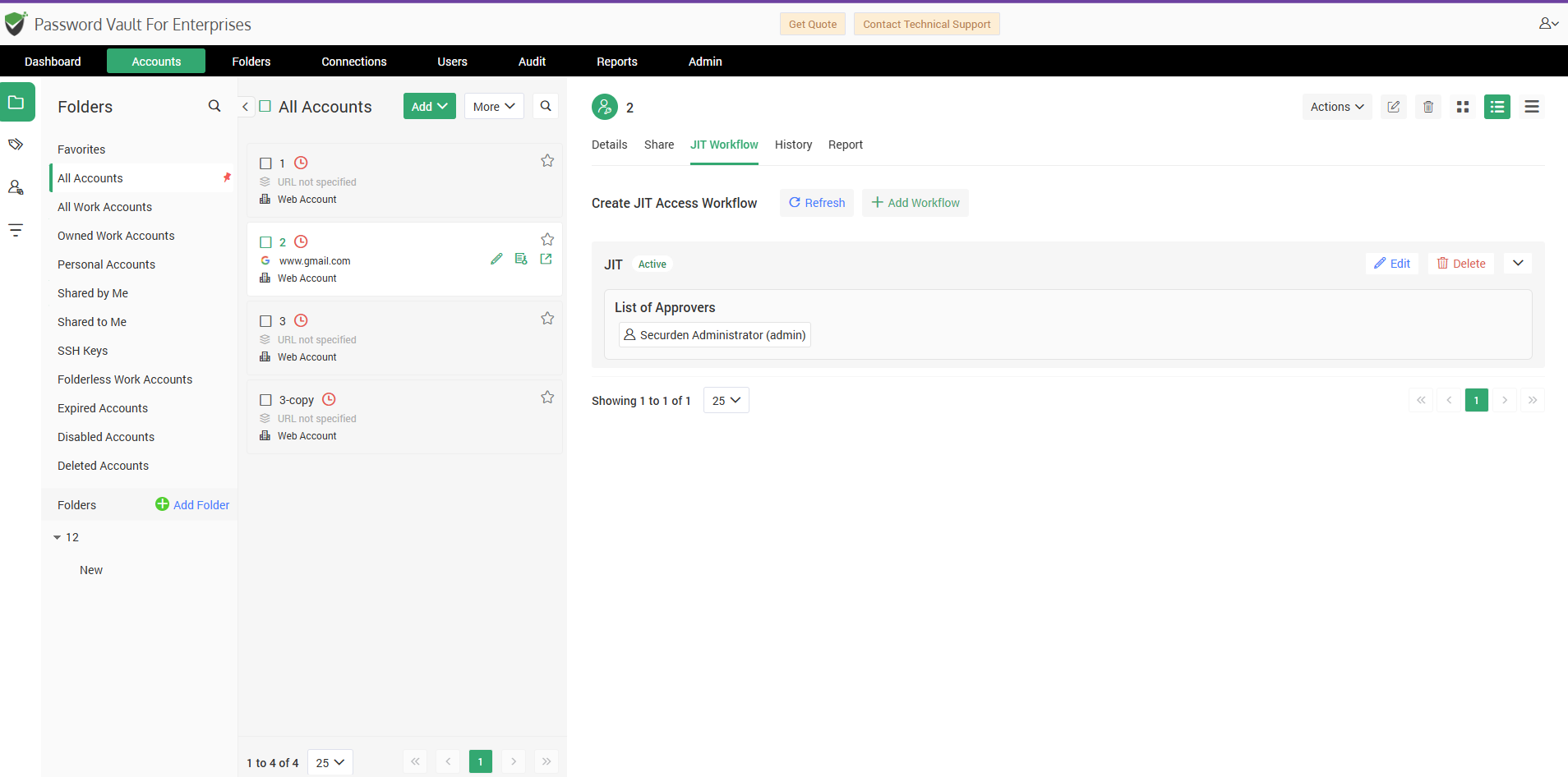Switch to detailed list view
Viewport: 1568px width, 777px height.
1497,107
